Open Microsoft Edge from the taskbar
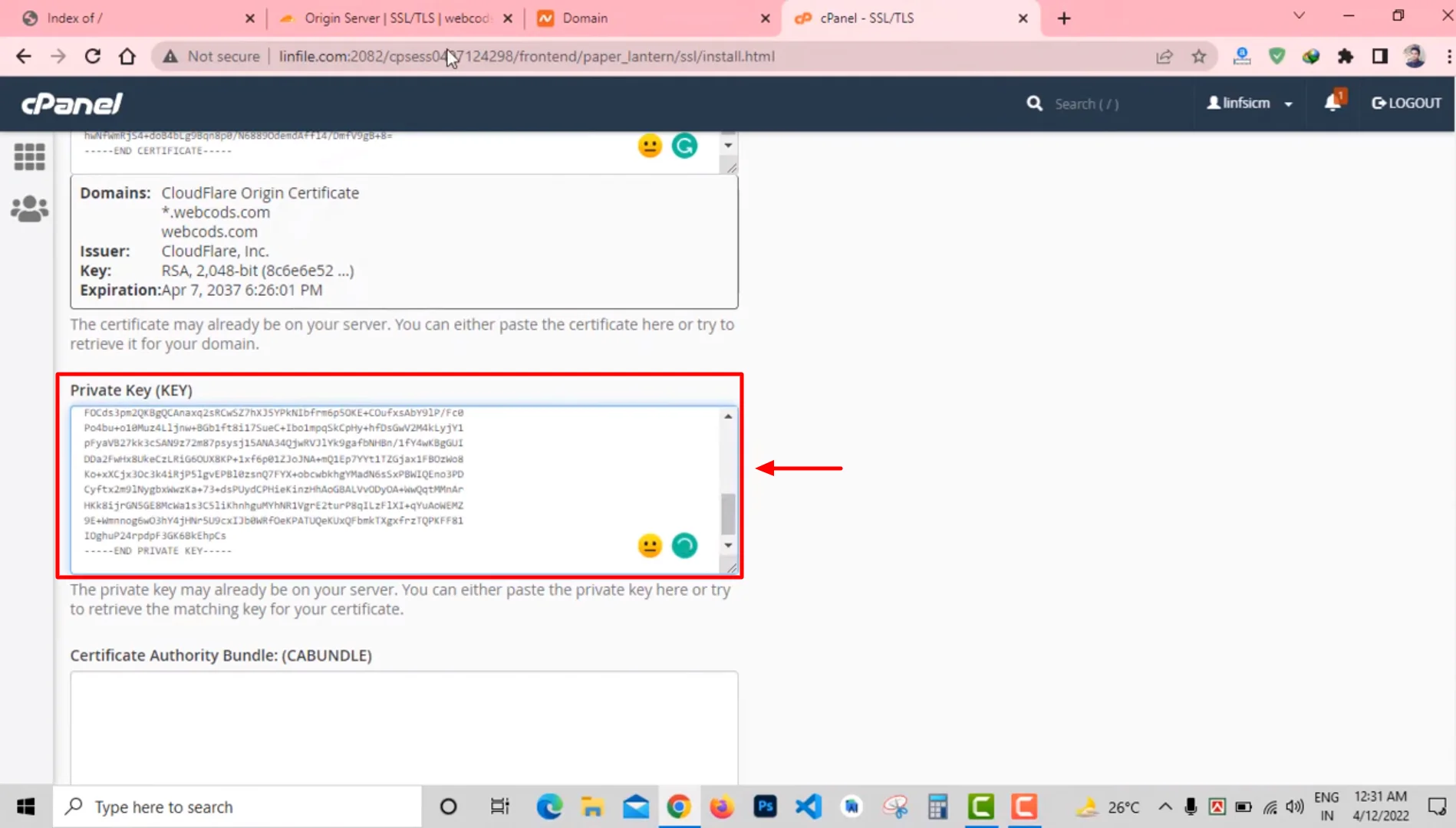The image size is (1456, 828). coord(549,807)
